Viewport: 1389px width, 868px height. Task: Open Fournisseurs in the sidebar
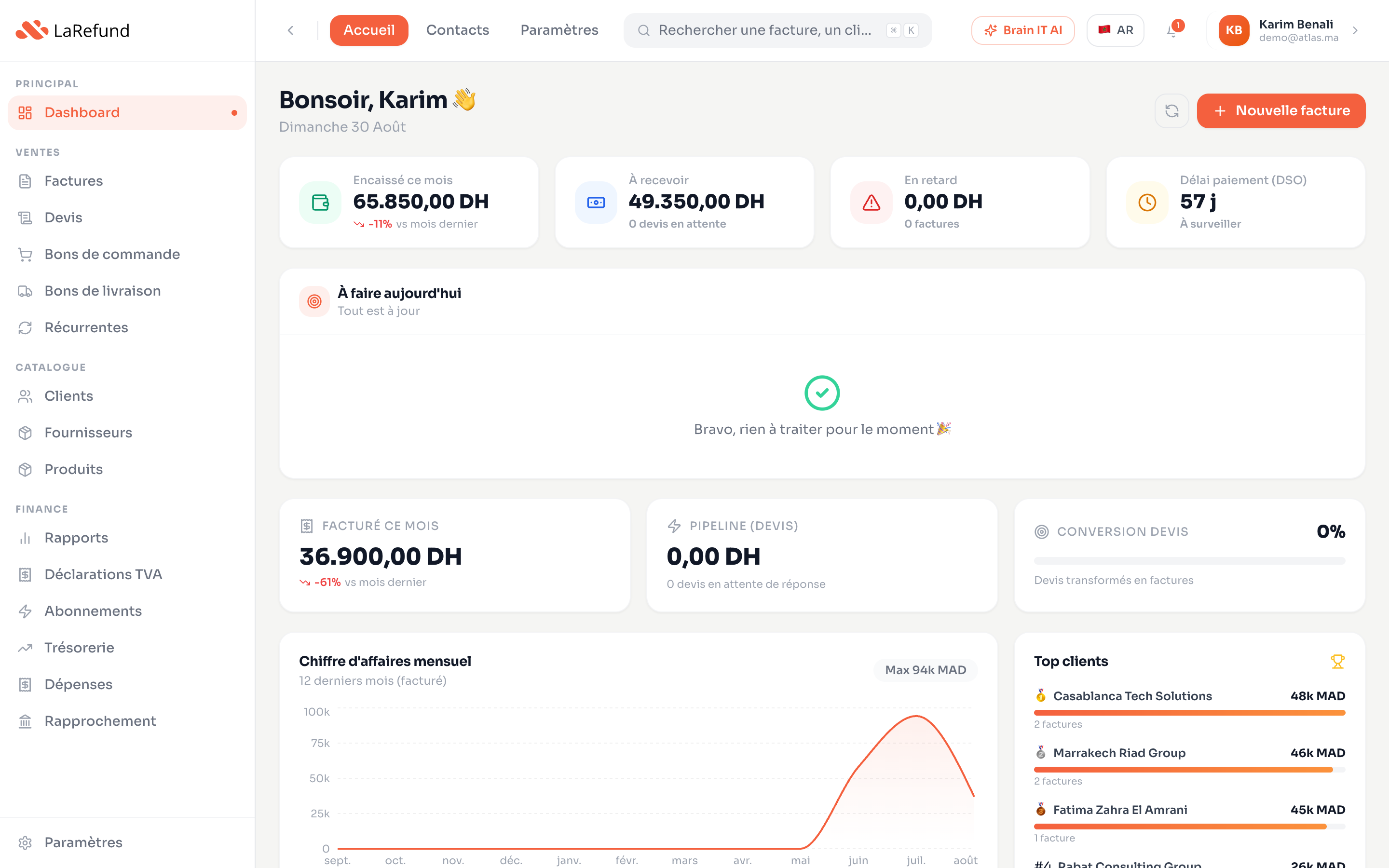pos(127,433)
